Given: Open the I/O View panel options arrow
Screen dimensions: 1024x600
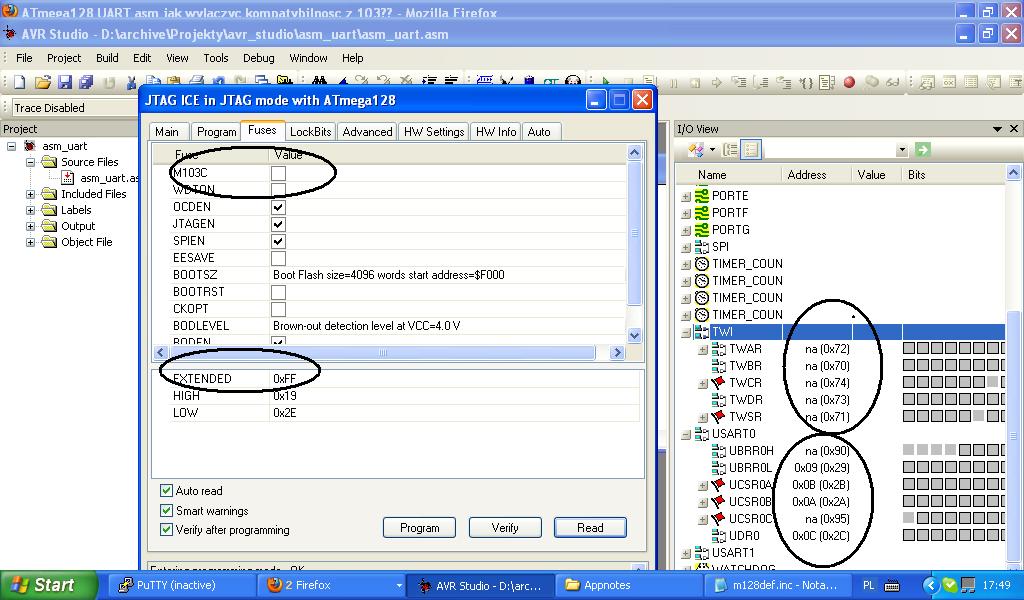Looking at the screenshot, I should [x=997, y=129].
